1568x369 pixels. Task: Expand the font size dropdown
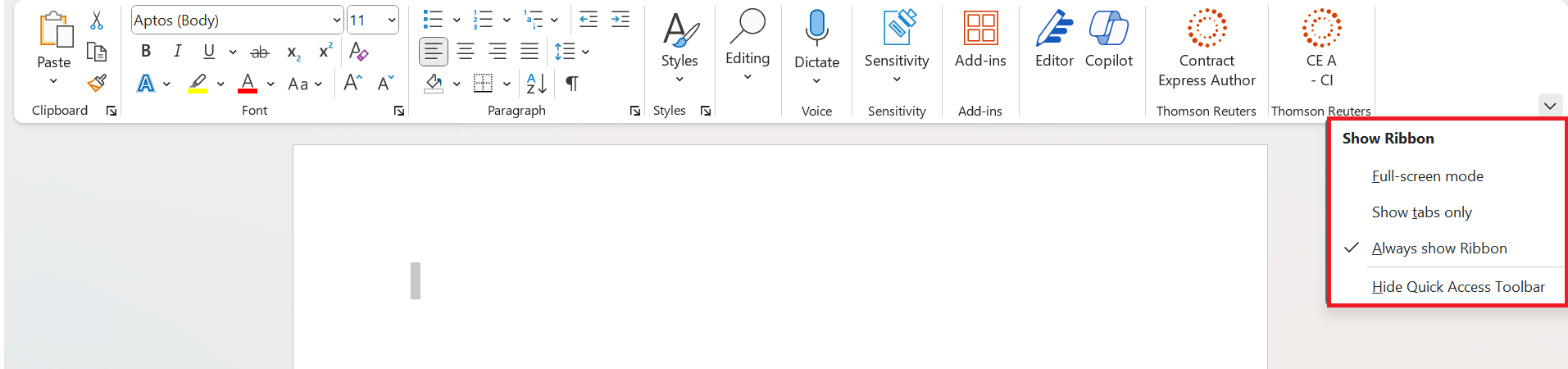pyautogui.click(x=392, y=20)
